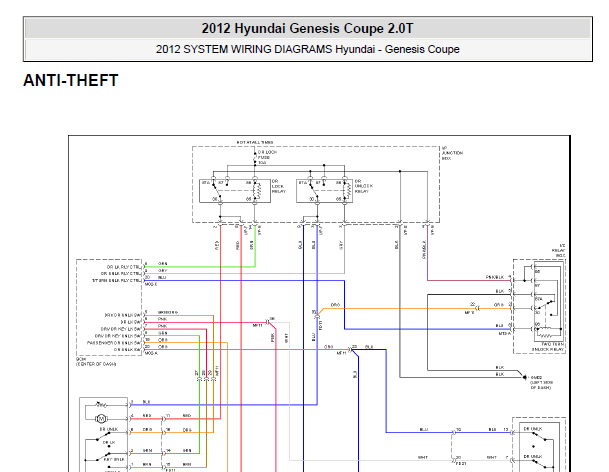Viewport: 609px width, 472px height.
Task: Click the "DR LOCK RELAY" label
Action: 278,186
